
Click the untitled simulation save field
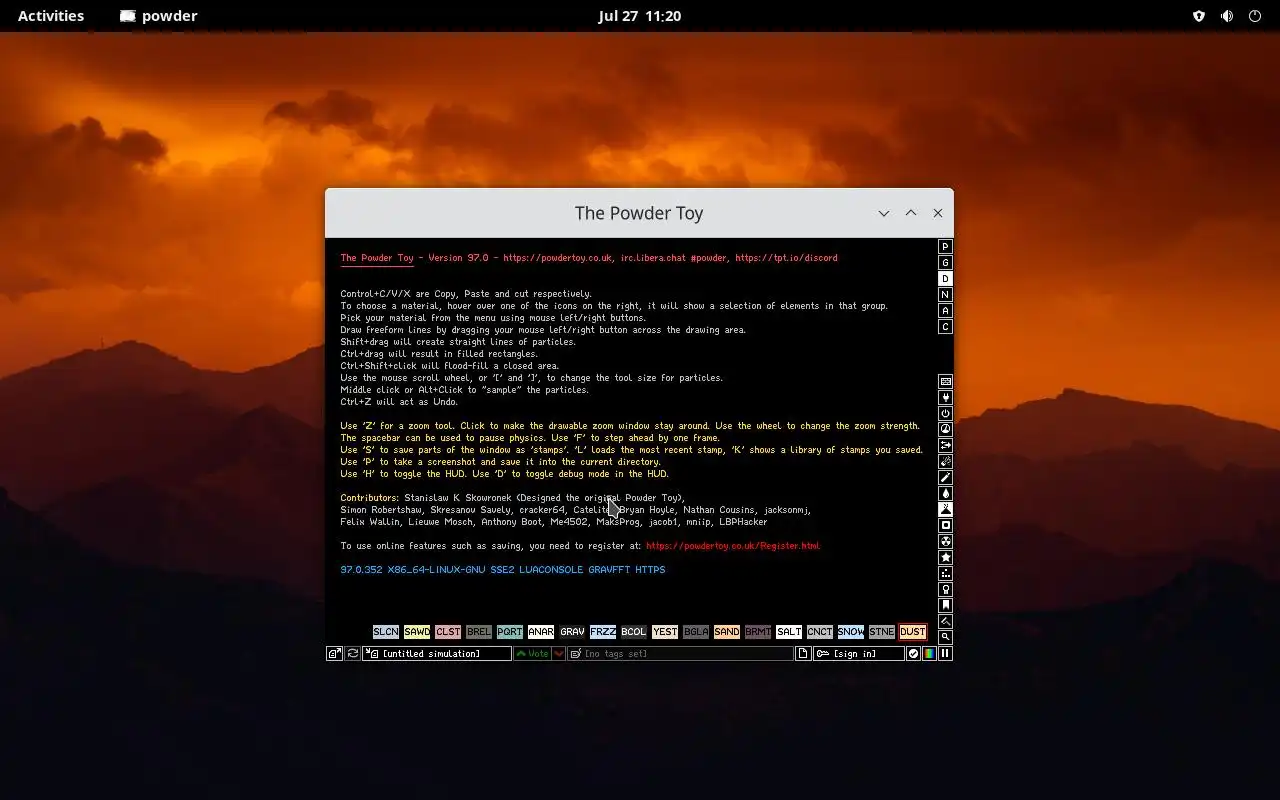[x=437, y=653]
